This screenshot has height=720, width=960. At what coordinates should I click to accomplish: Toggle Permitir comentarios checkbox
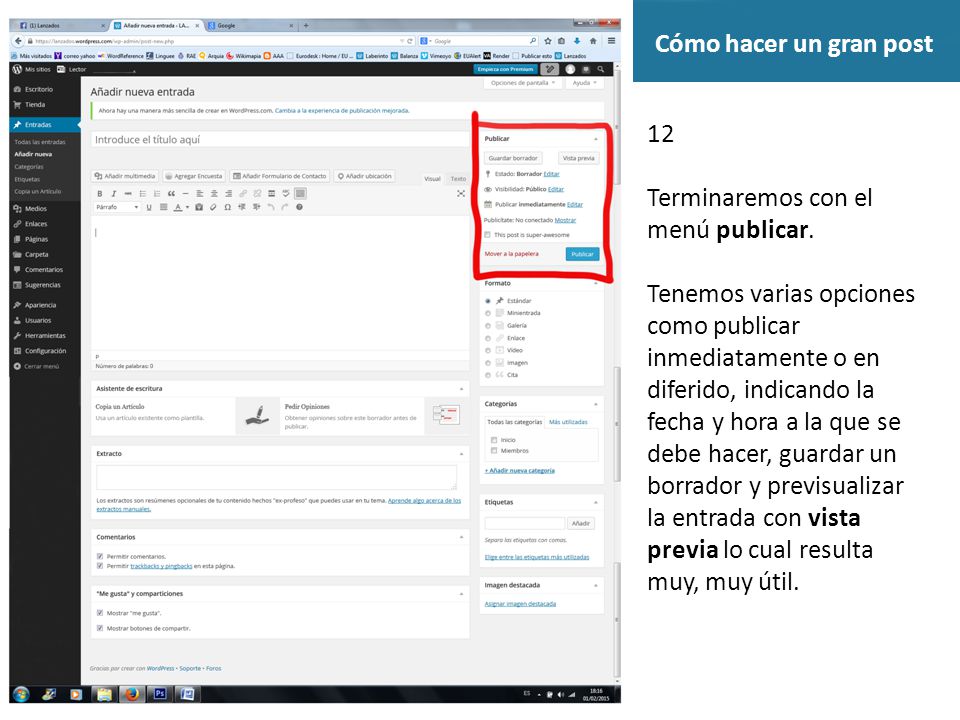pyautogui.click(x=100, y=557)
